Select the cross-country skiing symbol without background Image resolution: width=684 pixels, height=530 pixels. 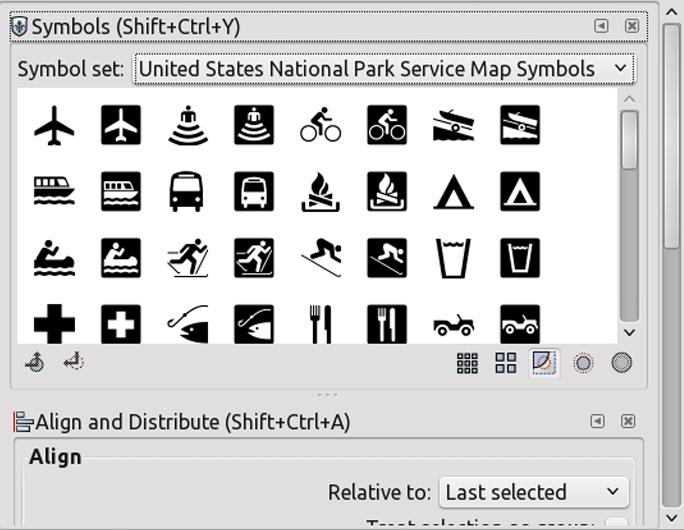[187, 258]
